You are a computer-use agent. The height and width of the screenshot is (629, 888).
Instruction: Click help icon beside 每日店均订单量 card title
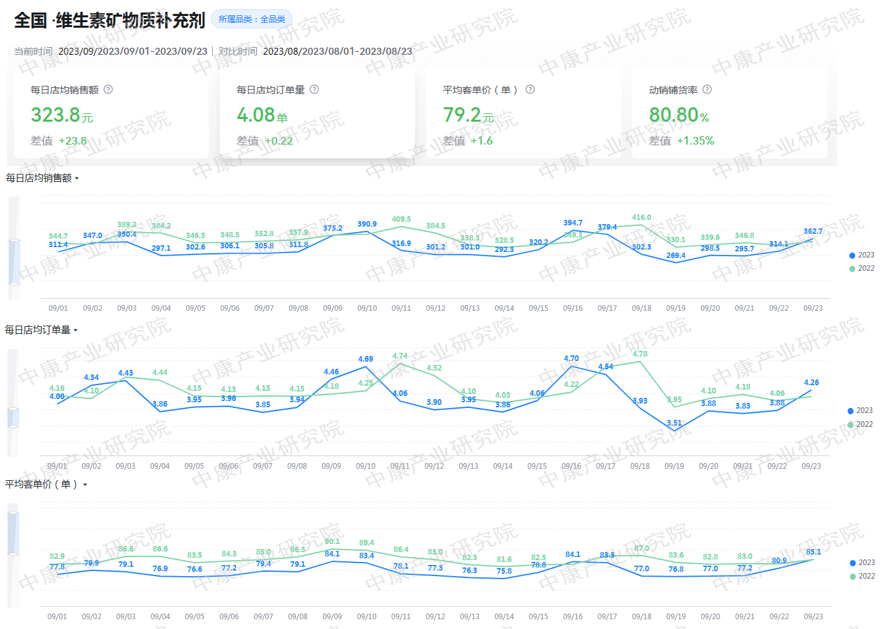click(x=314, y=89)
